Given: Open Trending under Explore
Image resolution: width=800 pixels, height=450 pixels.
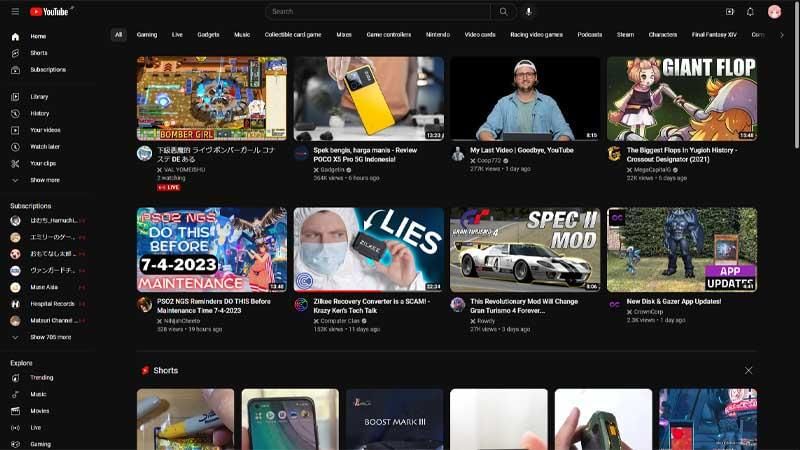Looking at the screenshot, I should (x=41, y=377).
